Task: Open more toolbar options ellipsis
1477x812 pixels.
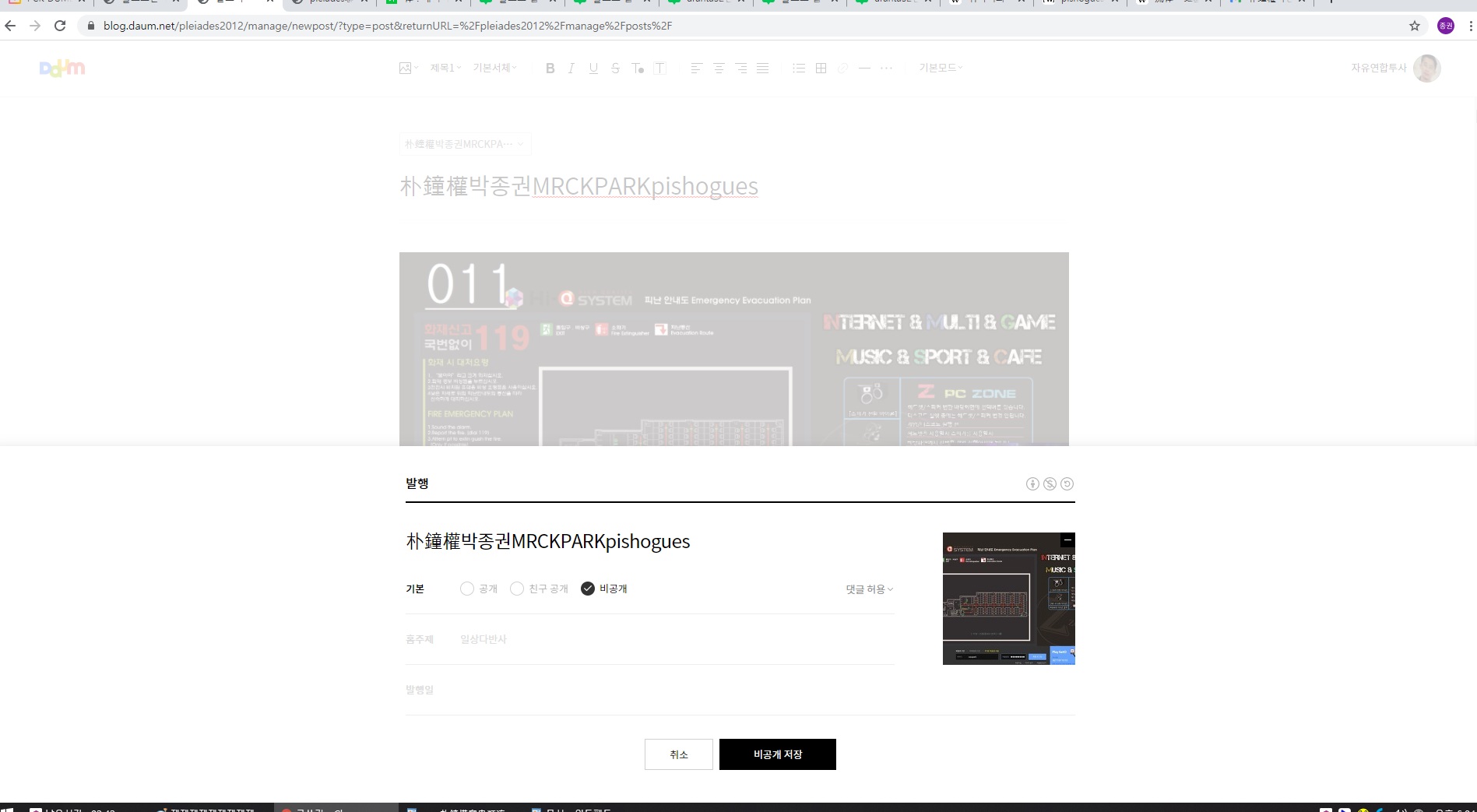Action: pyautogui.click(x=886, y=69)
